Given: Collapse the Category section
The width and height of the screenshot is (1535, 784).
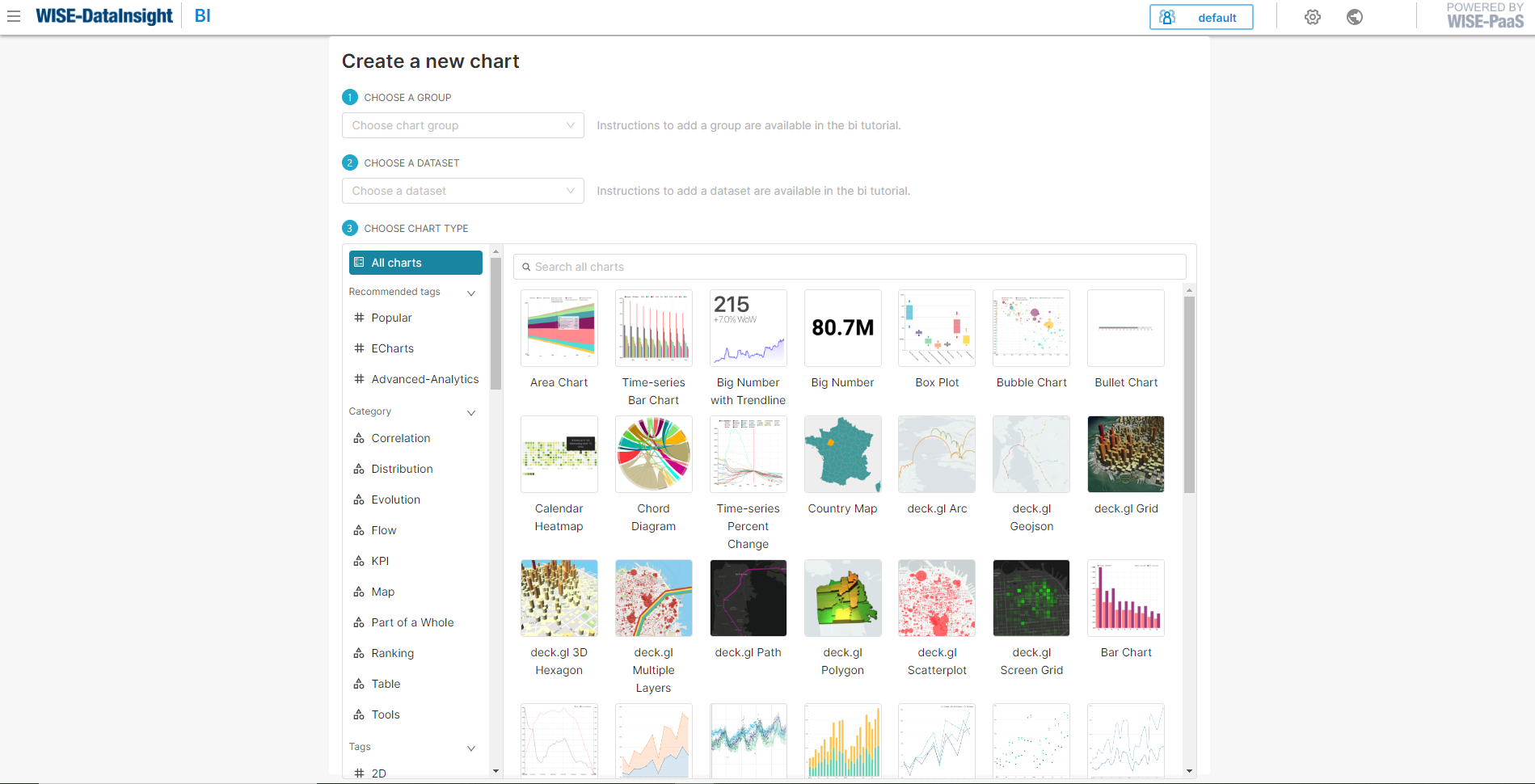Looking at the screenshot, I should click(x=470, y=412).
